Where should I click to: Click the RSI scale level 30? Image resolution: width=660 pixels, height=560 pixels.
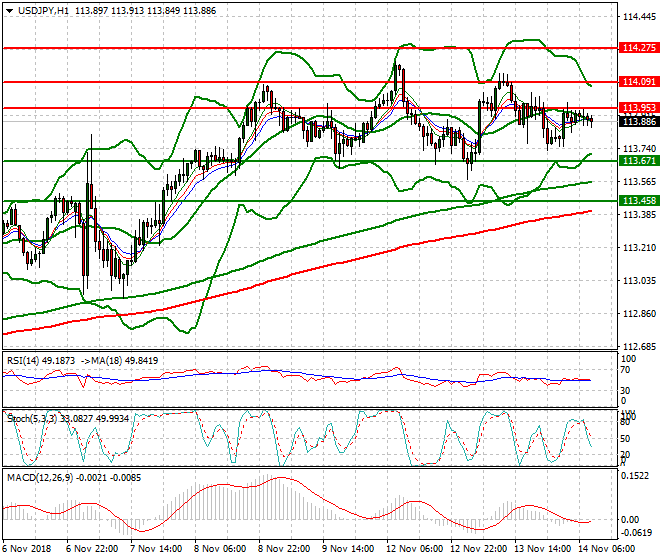pos(626,391)
